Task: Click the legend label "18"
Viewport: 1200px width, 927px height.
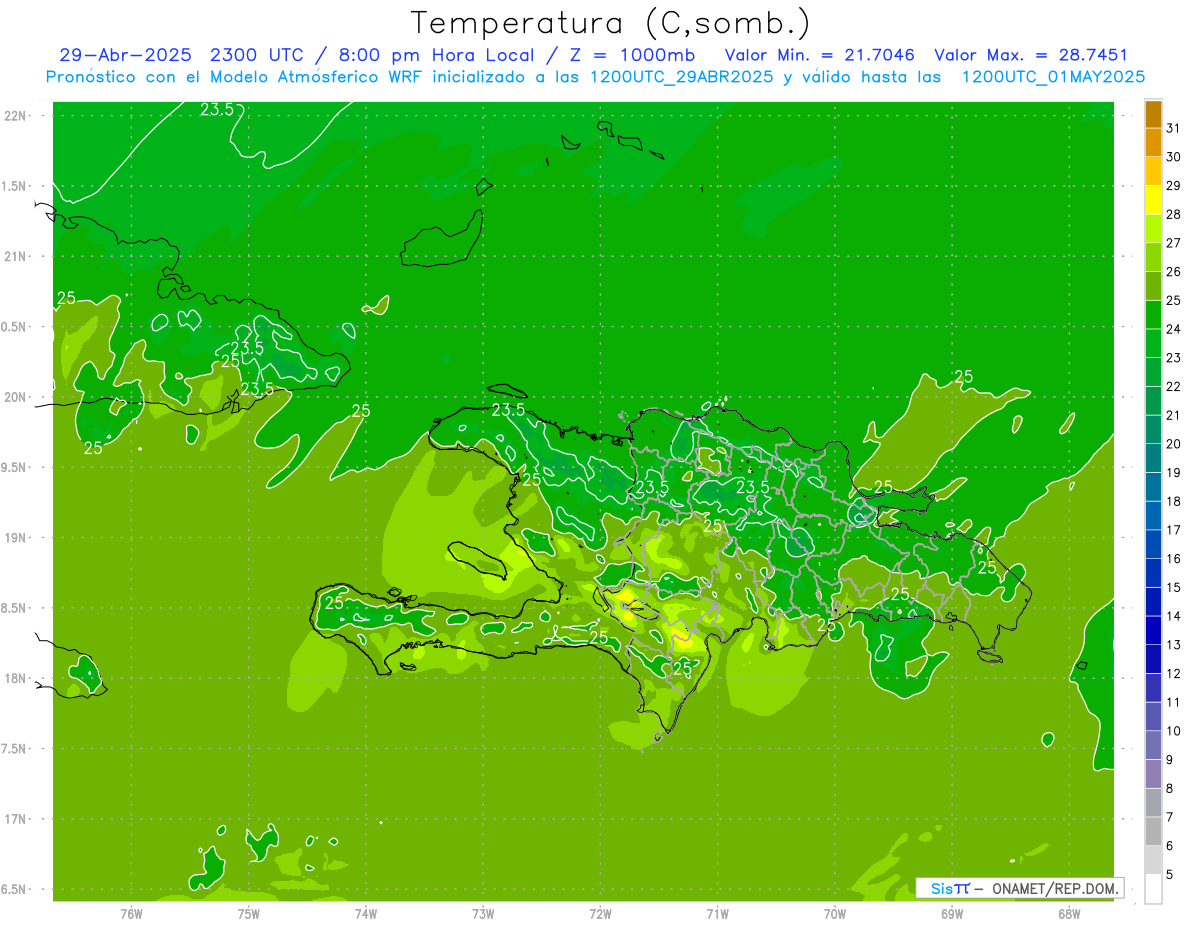Action: click(1174, 501)
